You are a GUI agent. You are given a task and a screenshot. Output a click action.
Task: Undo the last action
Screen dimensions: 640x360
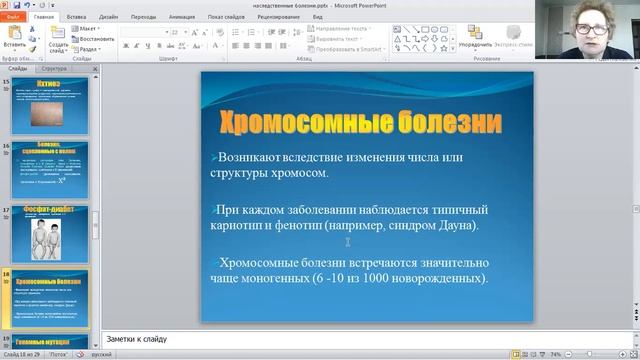coord(27,5)
